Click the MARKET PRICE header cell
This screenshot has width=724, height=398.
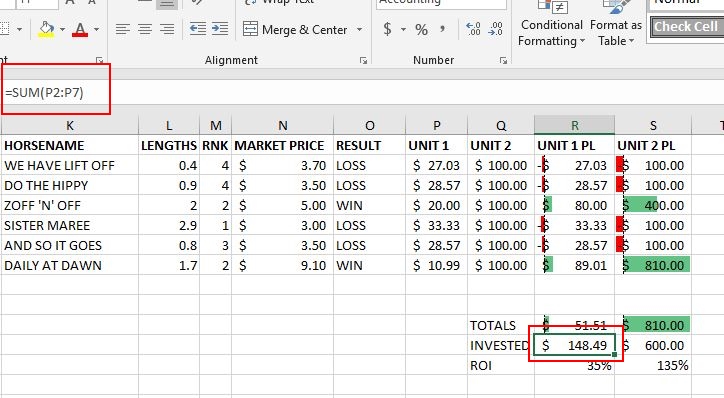pyautogui.click(x=283, y=145)
